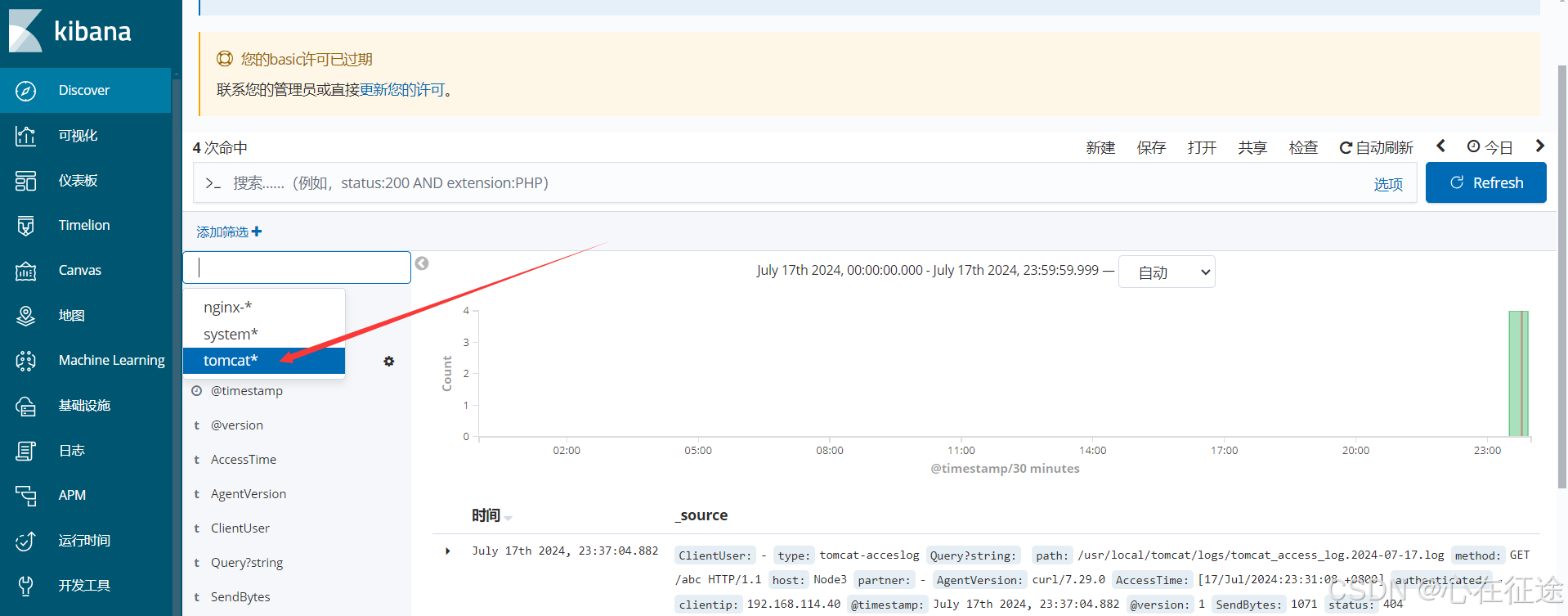Image resolution: width=1568 pixels, height=616 pixels.
Task: Click the blue Refresh button
Action: (x=1486, y=182)
